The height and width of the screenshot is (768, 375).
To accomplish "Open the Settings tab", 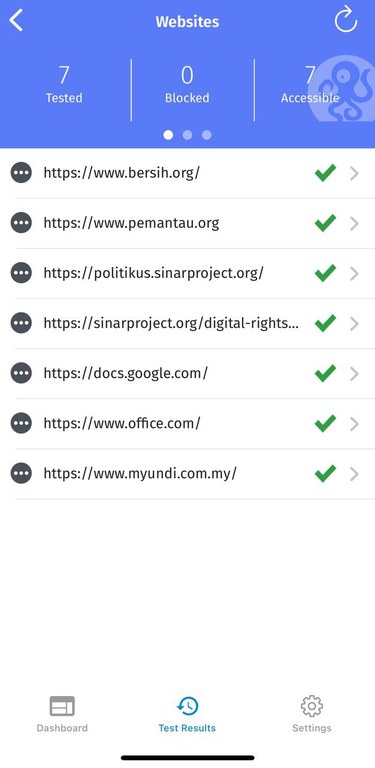I will tap(312, 714).
